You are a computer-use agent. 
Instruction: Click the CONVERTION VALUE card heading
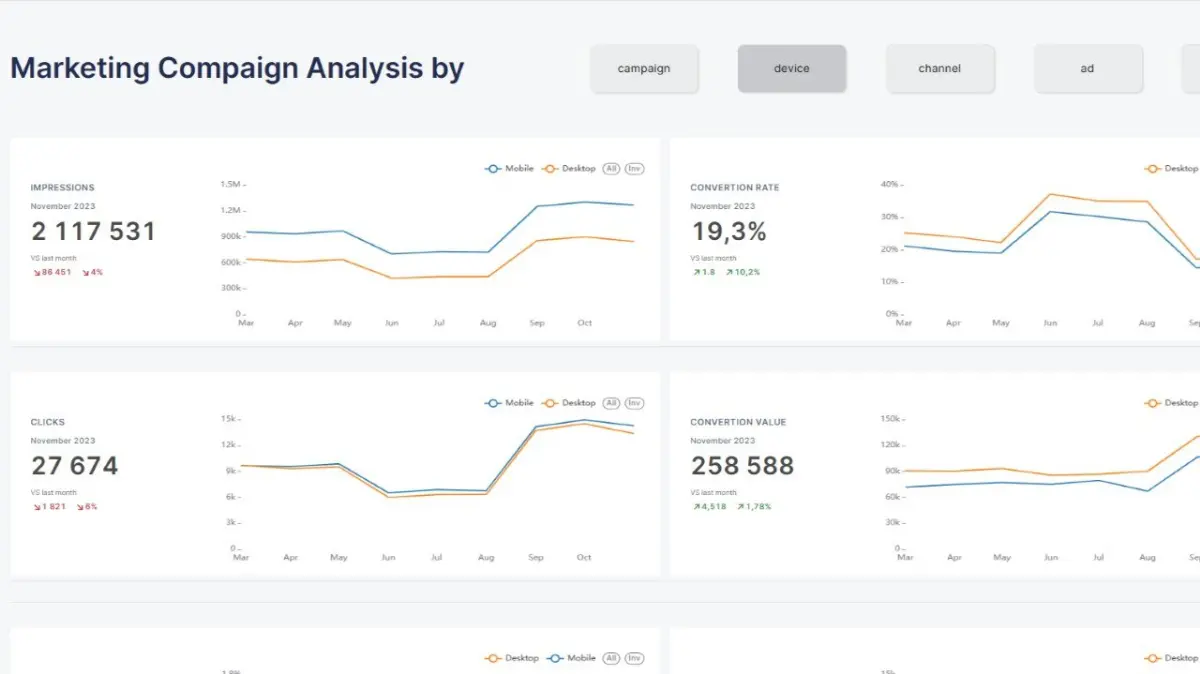[738, 422]
